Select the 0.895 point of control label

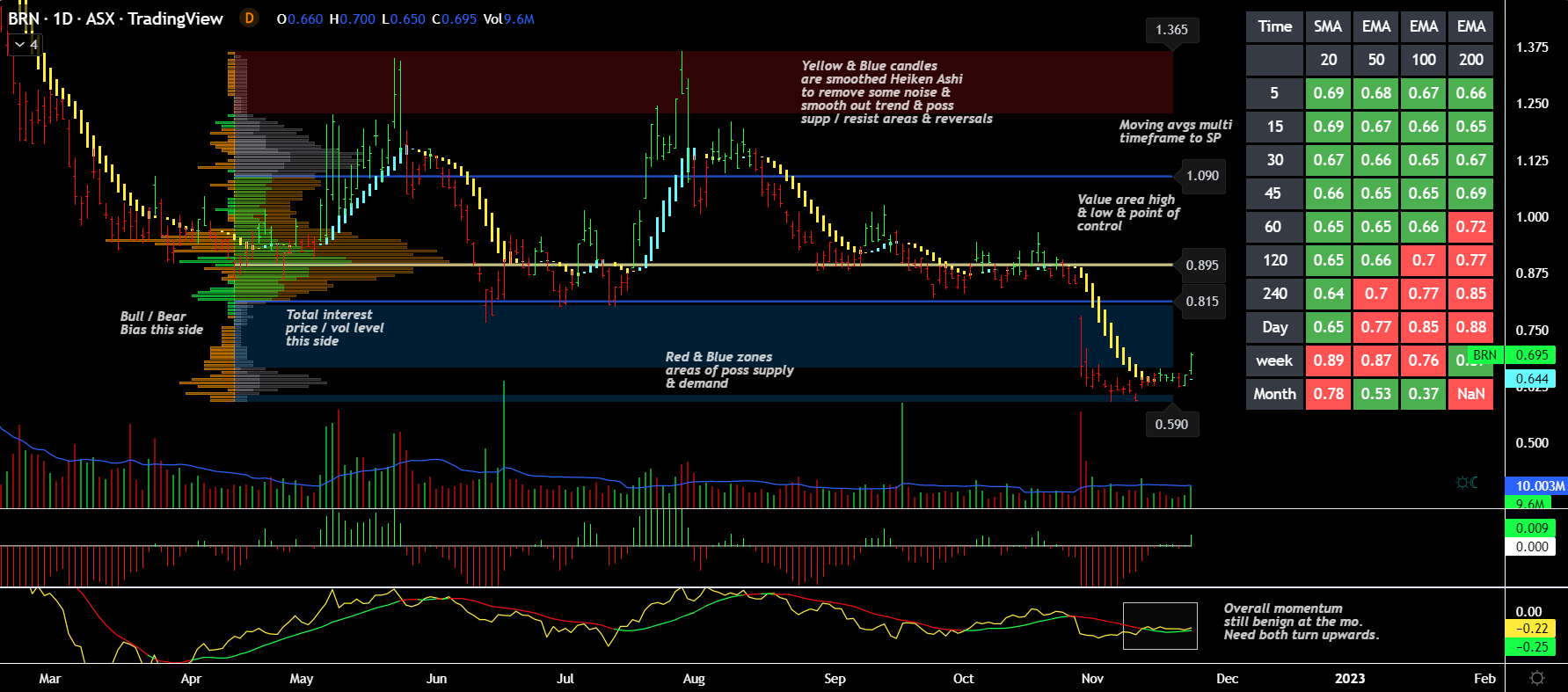pyautogui.click(x=1201, y=266)
